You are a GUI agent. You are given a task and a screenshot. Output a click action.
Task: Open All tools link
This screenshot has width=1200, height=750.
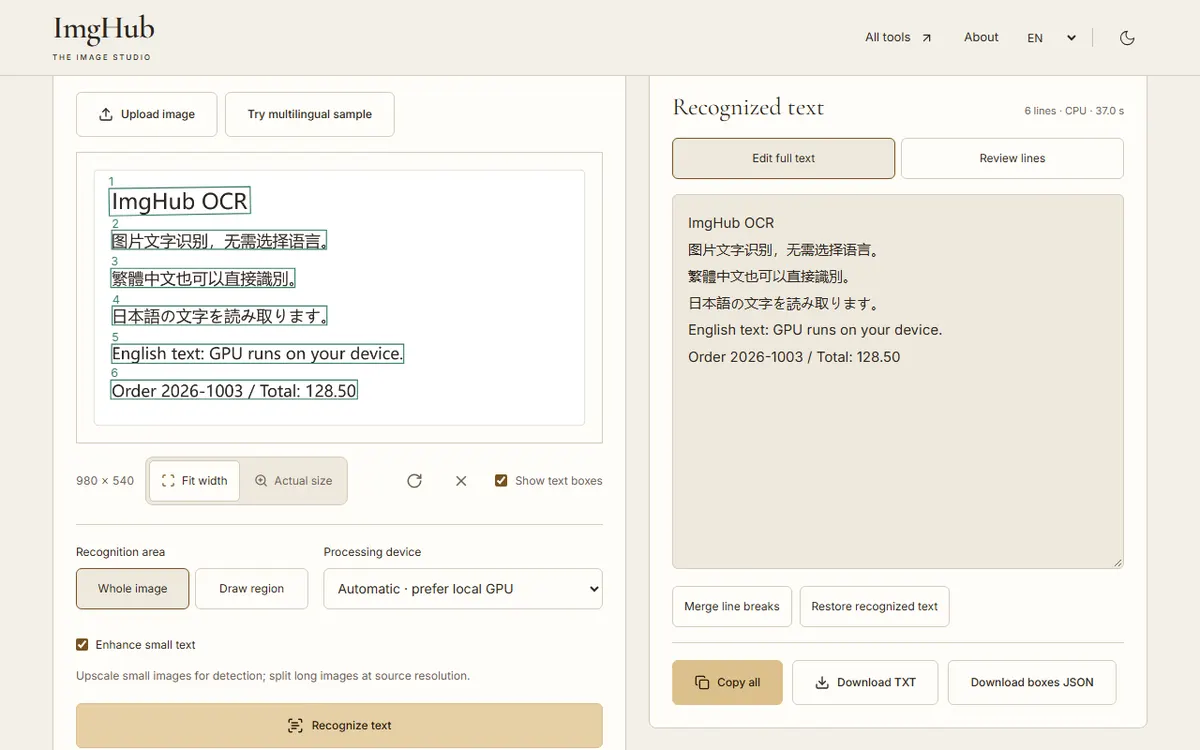click(898, 37)
